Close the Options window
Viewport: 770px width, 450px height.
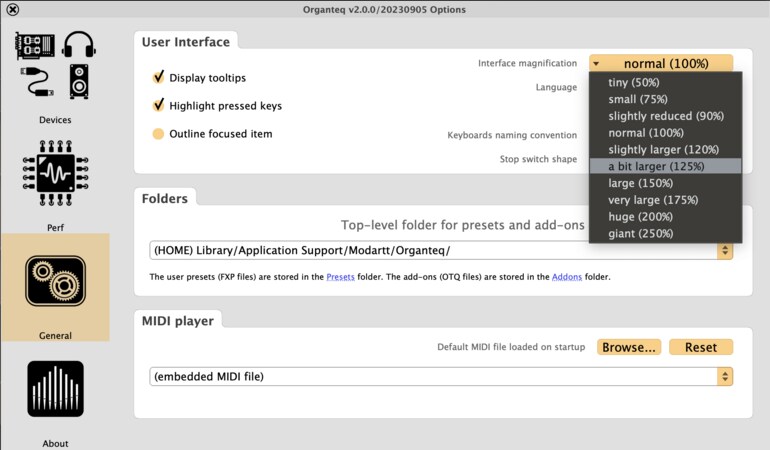click(x=13, y=9)
